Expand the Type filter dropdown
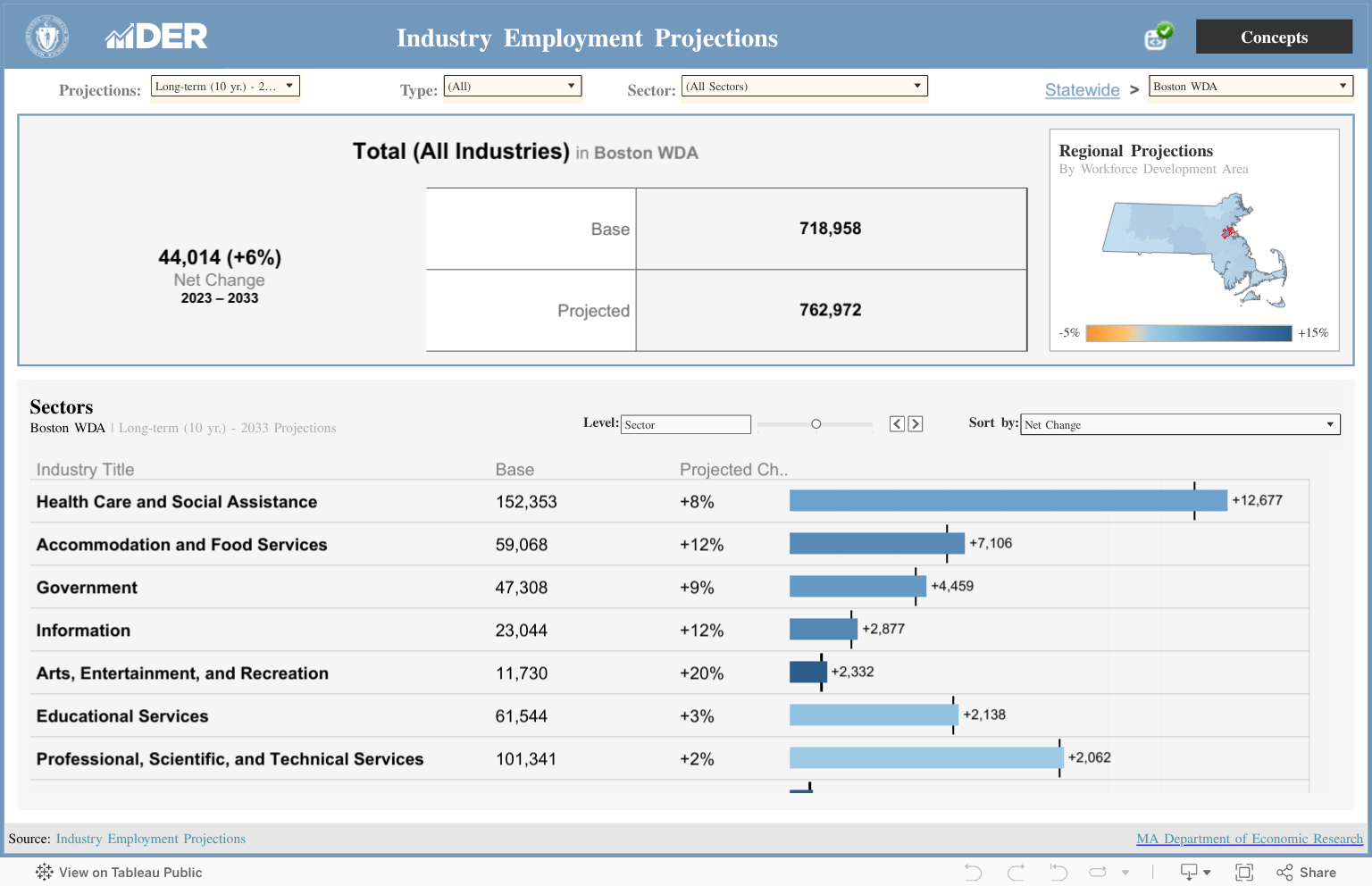The width and height of the screenshot is (1372, 886). (513, 86)
